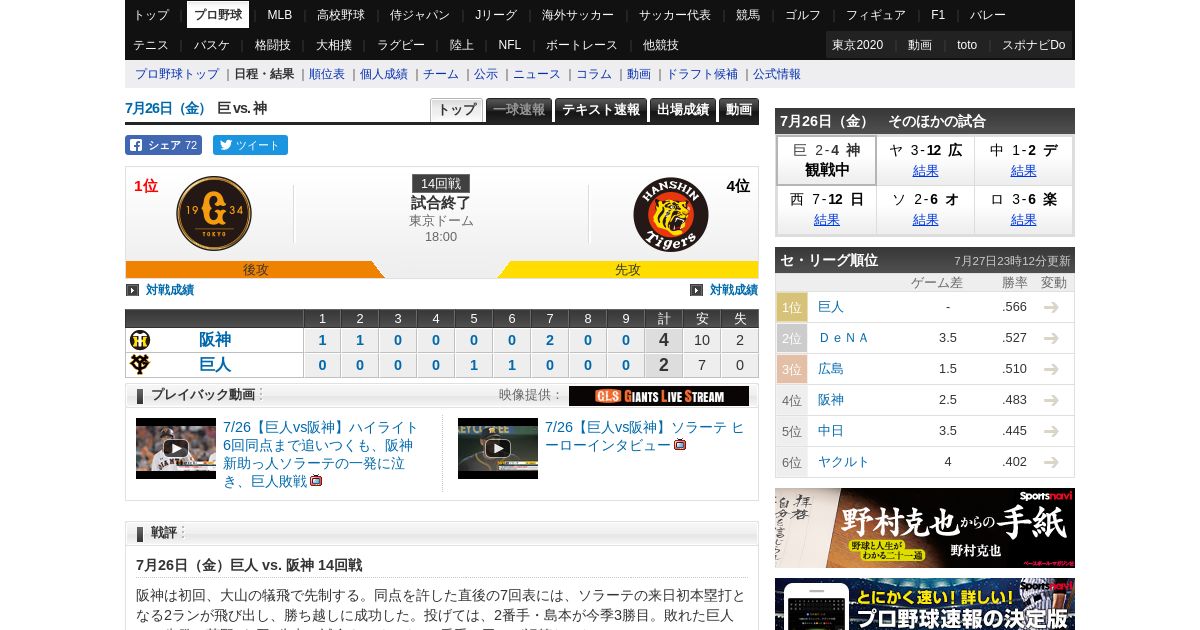Screen dimensions: 1200x630
Task: Switch to テキスト速報 tab
Action: click(601, 110)
